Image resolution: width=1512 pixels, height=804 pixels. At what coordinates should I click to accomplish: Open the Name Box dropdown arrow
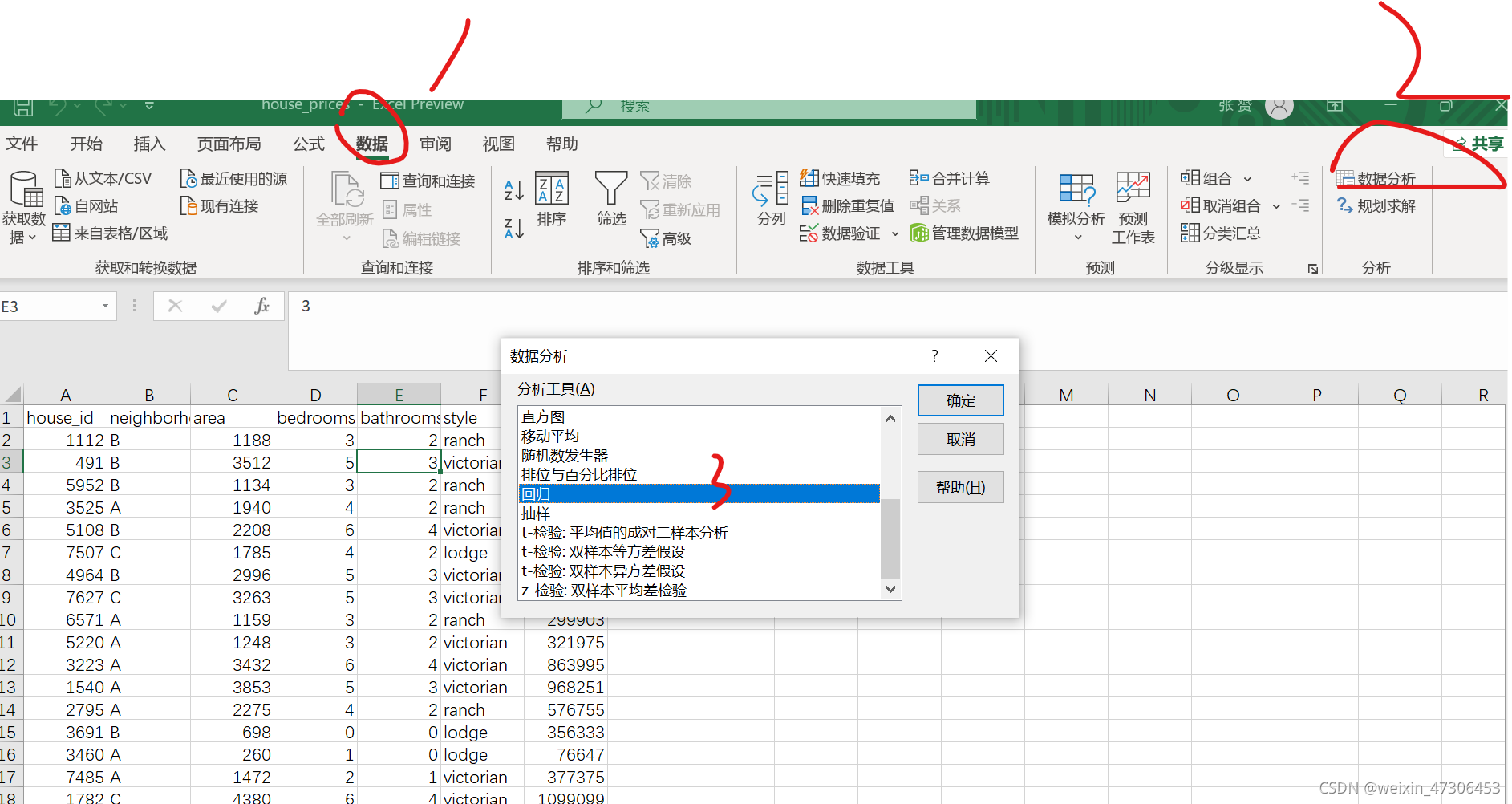(104, 306)
